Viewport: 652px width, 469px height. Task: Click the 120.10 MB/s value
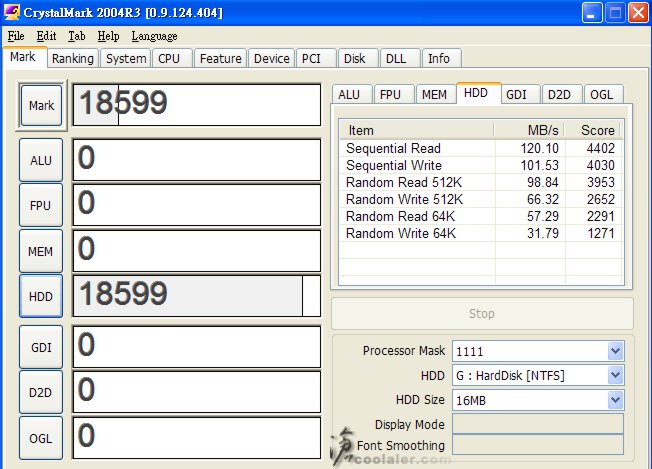pos(539,148)
